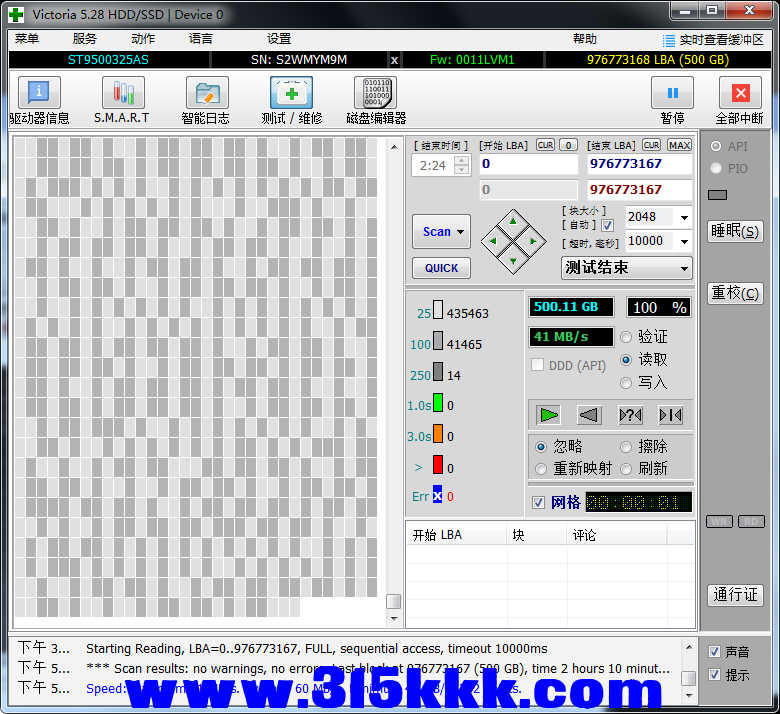Open the 驱动器信息 drive info icon
The image size is (780, 714).
39,93
